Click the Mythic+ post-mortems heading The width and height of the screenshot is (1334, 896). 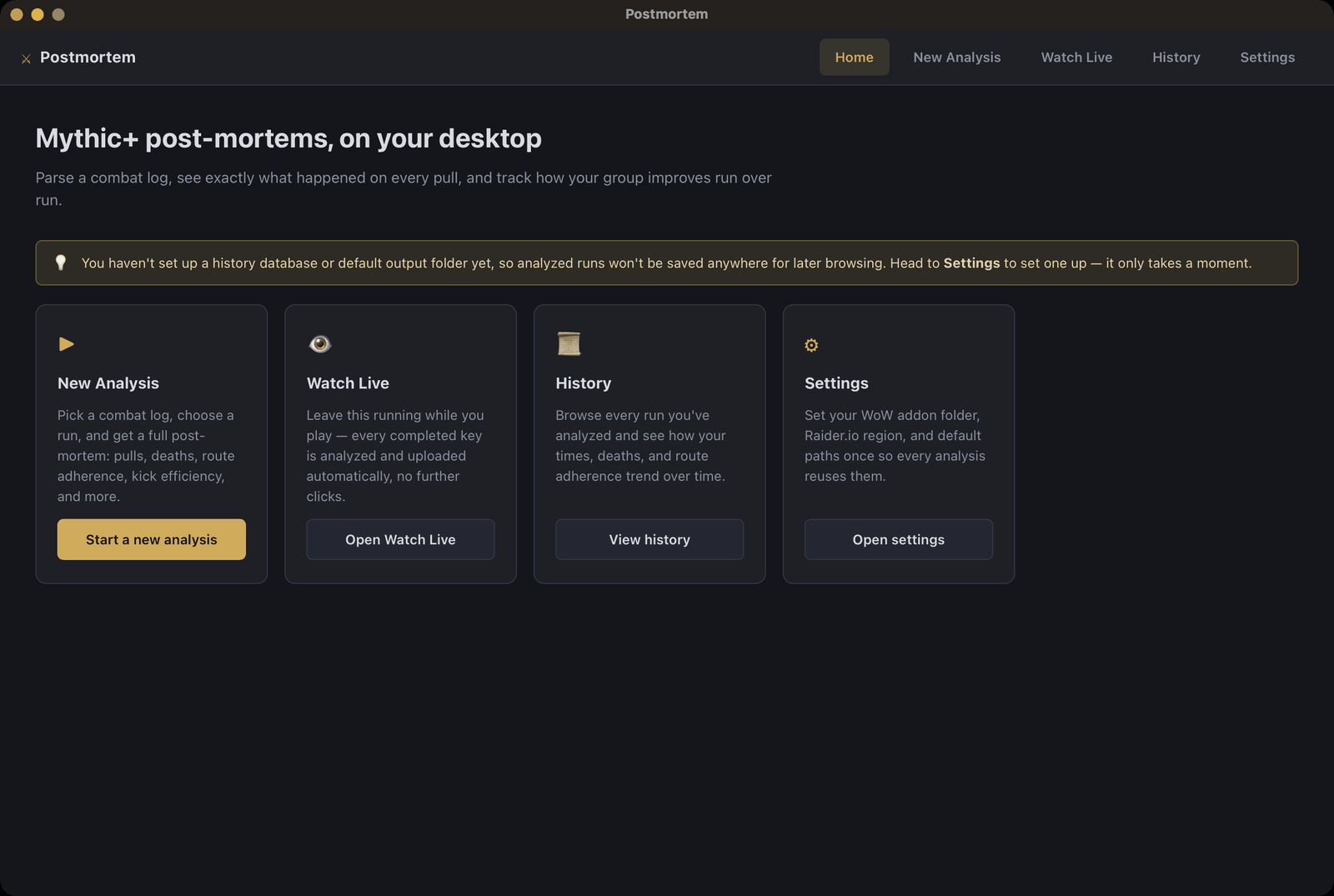pyautogui.click(x=288, y=138)
